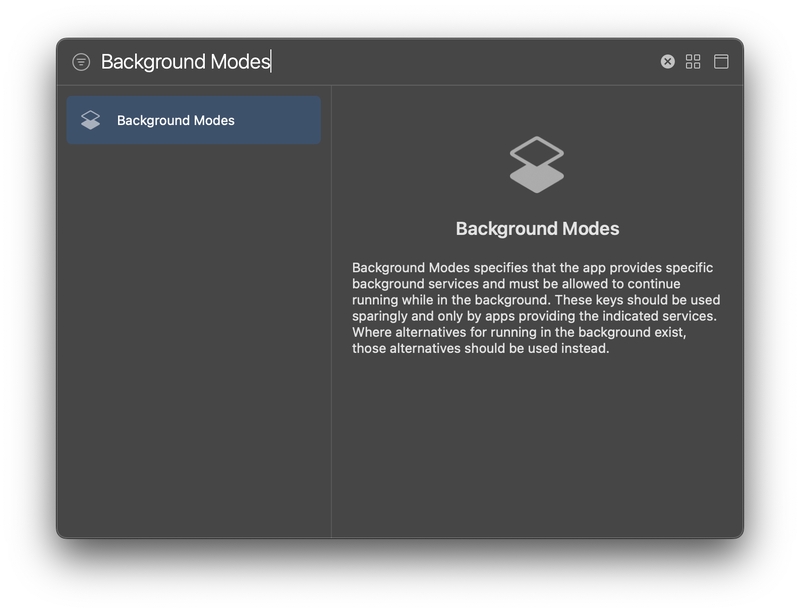The width and height of the screenshot is (800, 613).
Task: Toggle the details panel visibility icon
Action: (721, 62)
